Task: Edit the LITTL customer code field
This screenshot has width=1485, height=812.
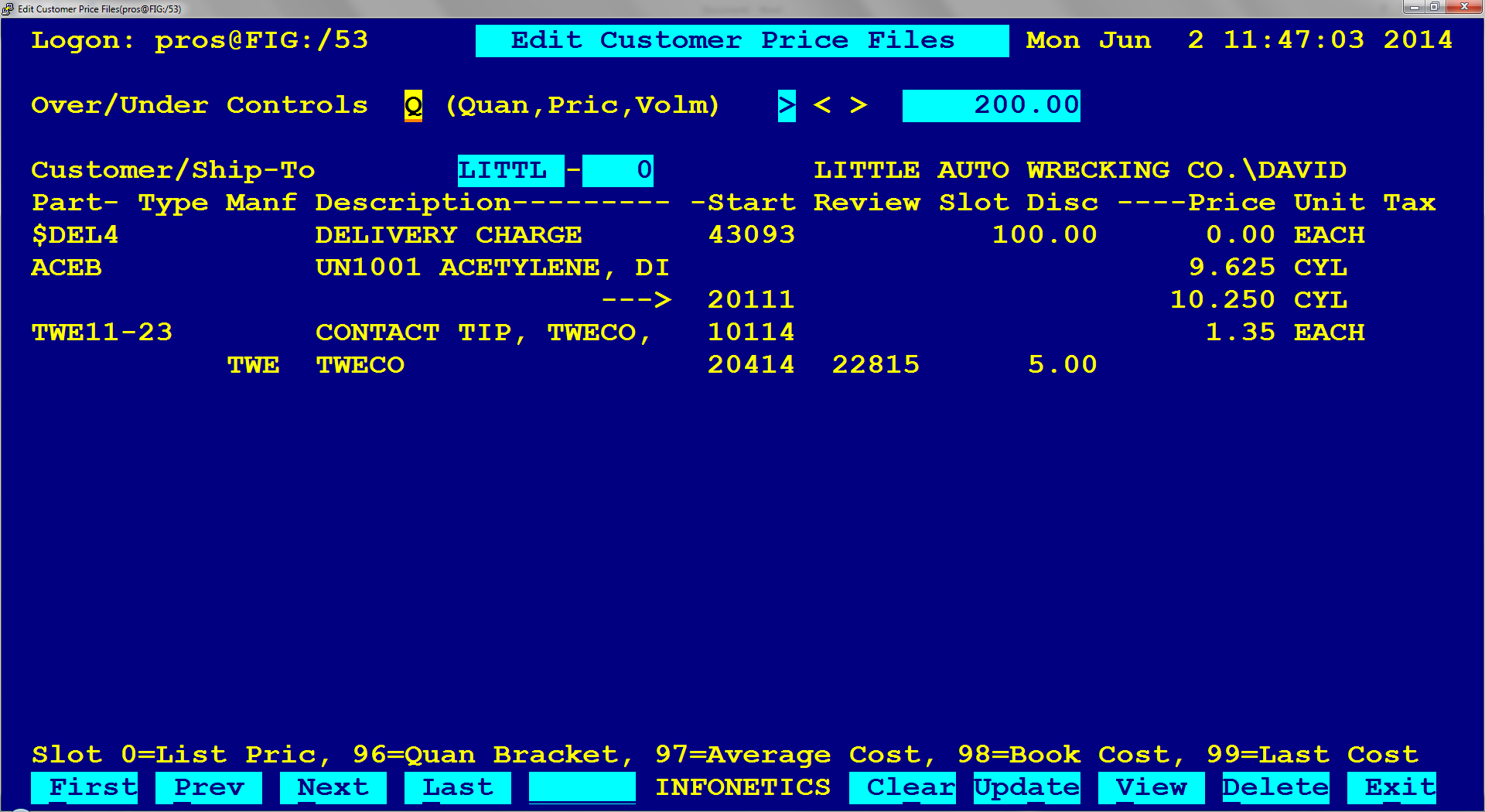Action: (x=511, y=170)
